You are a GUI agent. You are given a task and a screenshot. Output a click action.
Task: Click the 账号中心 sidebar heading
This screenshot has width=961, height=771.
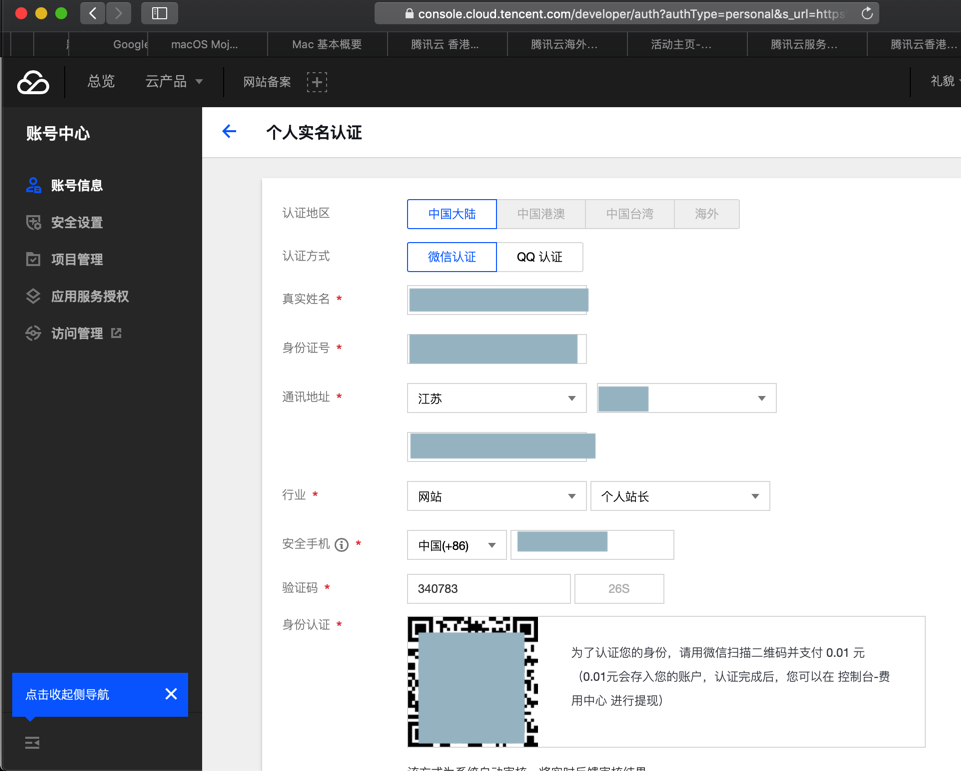(58, 133)
